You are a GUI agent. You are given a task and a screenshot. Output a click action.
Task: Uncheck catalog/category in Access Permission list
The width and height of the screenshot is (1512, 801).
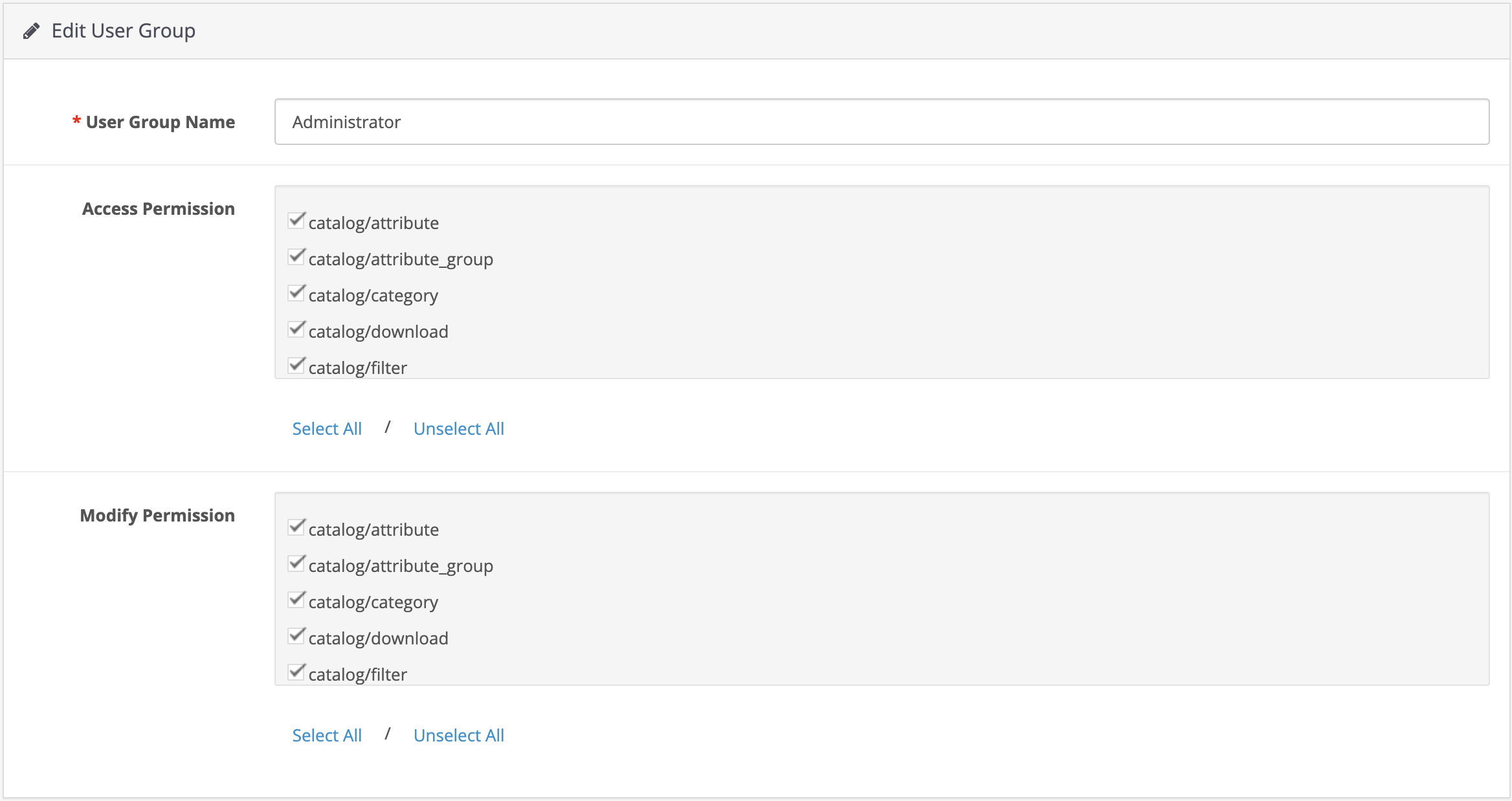[296, 294]
